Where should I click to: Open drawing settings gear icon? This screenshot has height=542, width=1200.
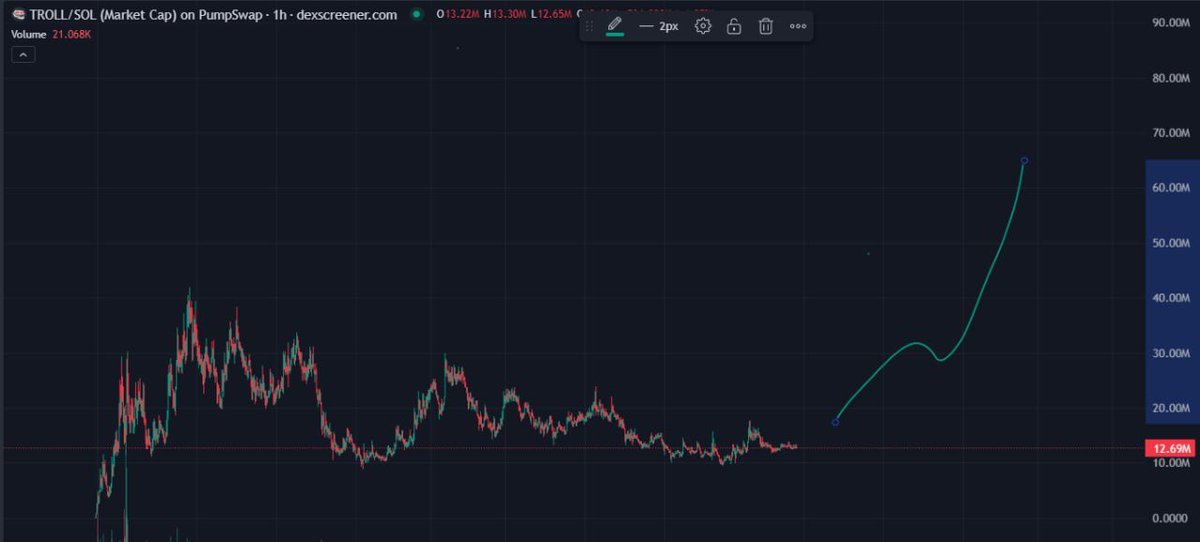click(703, 26)
